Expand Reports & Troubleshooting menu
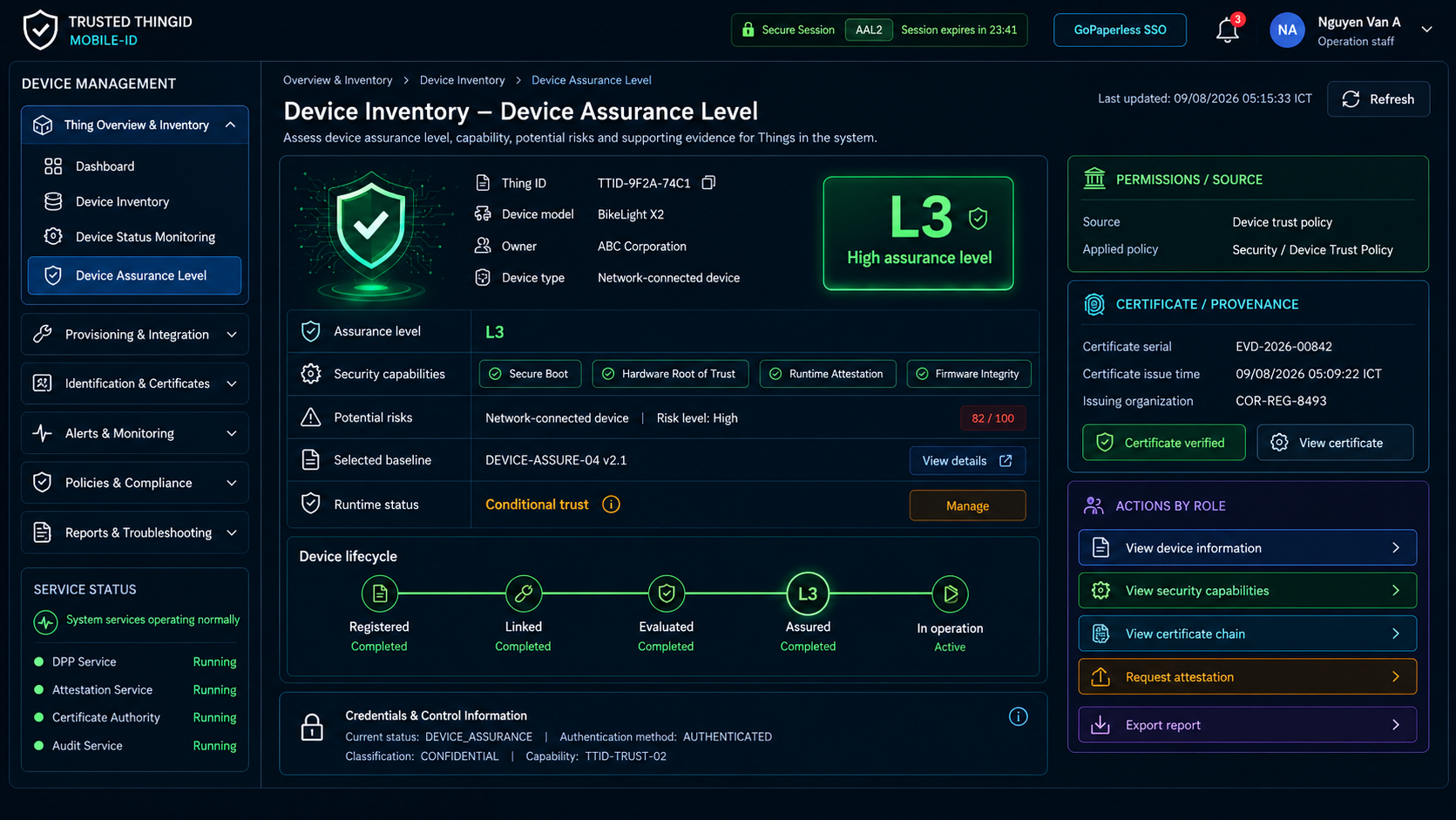The height and width of the screenshot is (820, 1456). pos(135,532)
